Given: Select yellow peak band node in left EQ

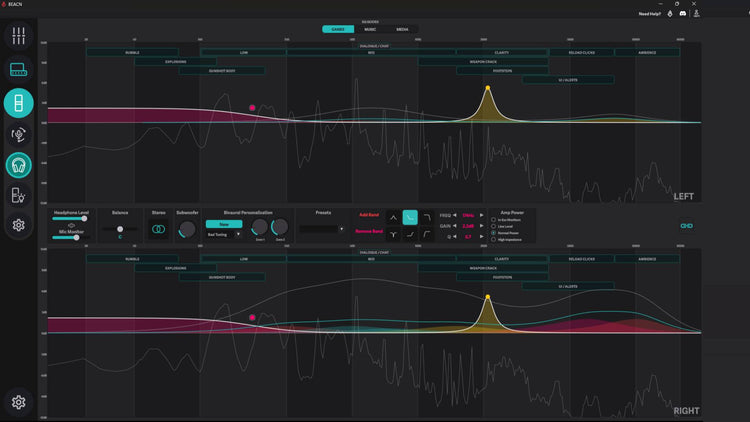Looking at the screenshot, I should pos(487,88).
